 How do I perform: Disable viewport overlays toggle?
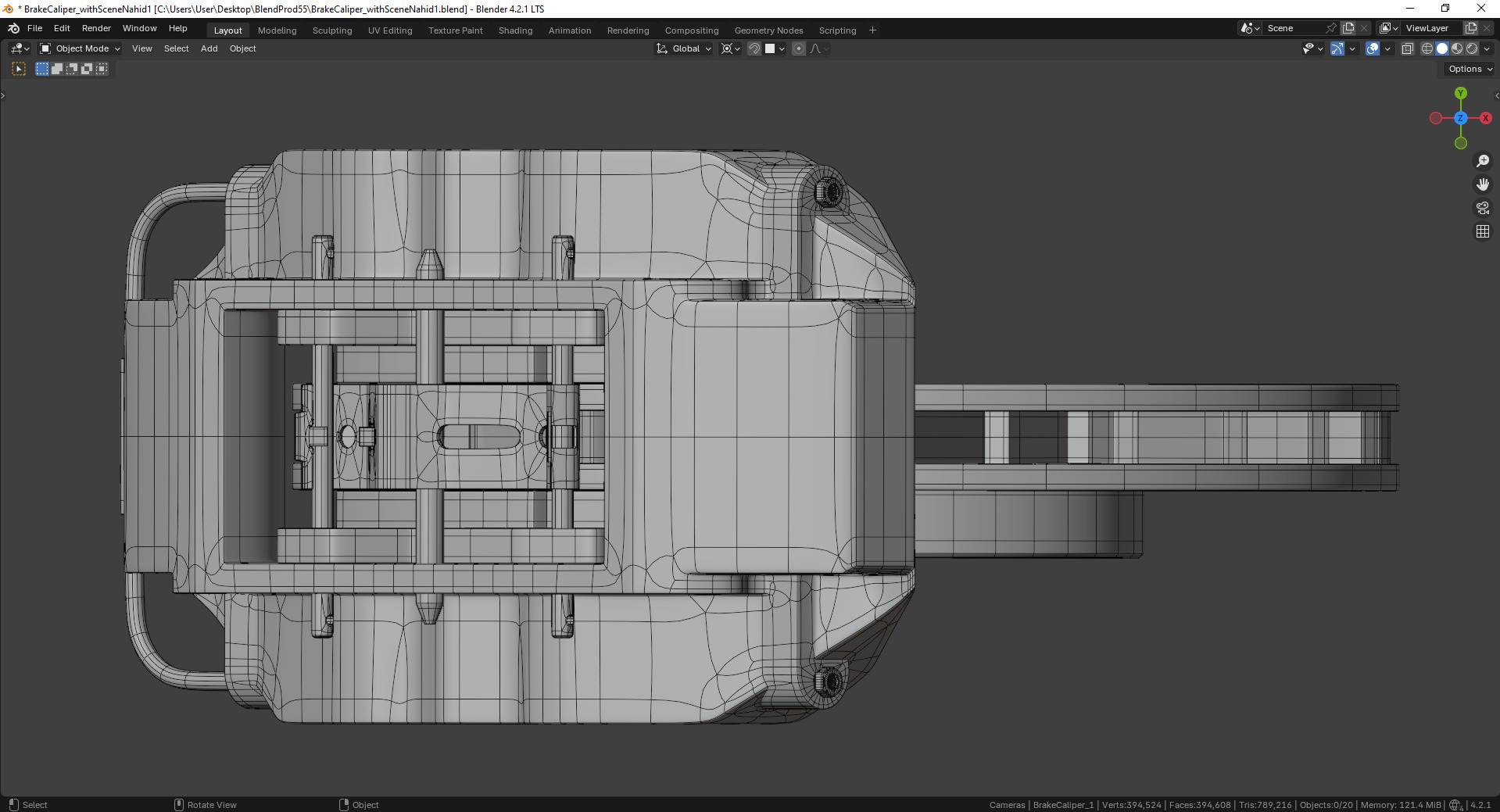point(1372,48)
